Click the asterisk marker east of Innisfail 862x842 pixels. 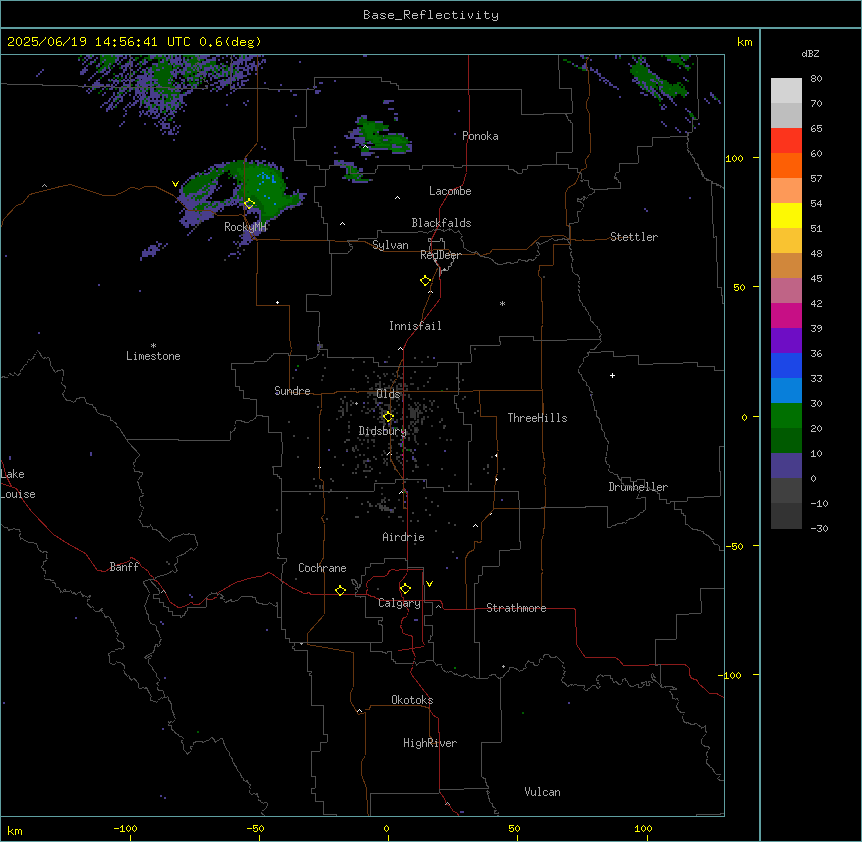coord(502,303)
